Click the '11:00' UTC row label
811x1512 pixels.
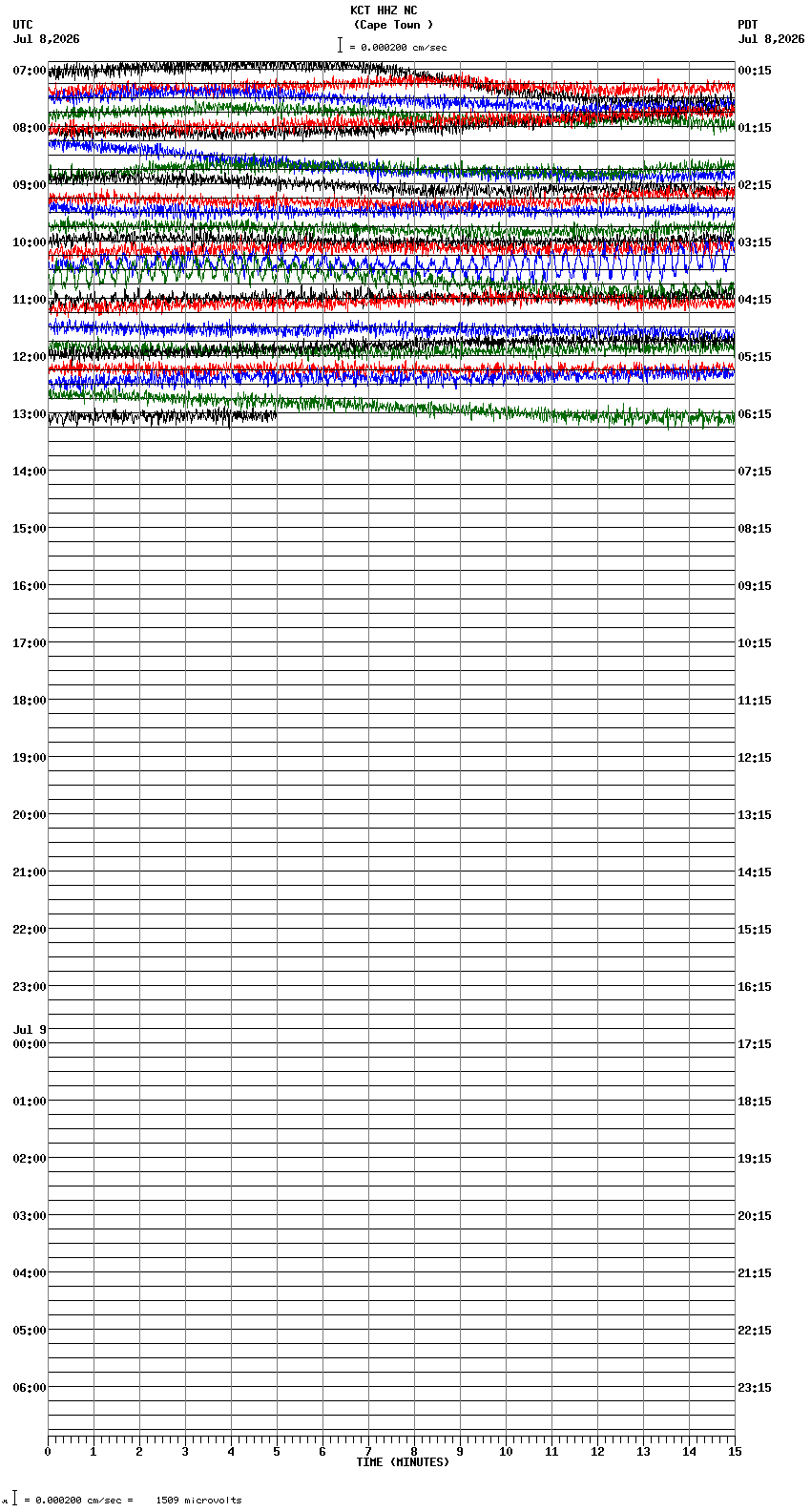(x=30, y=300)
